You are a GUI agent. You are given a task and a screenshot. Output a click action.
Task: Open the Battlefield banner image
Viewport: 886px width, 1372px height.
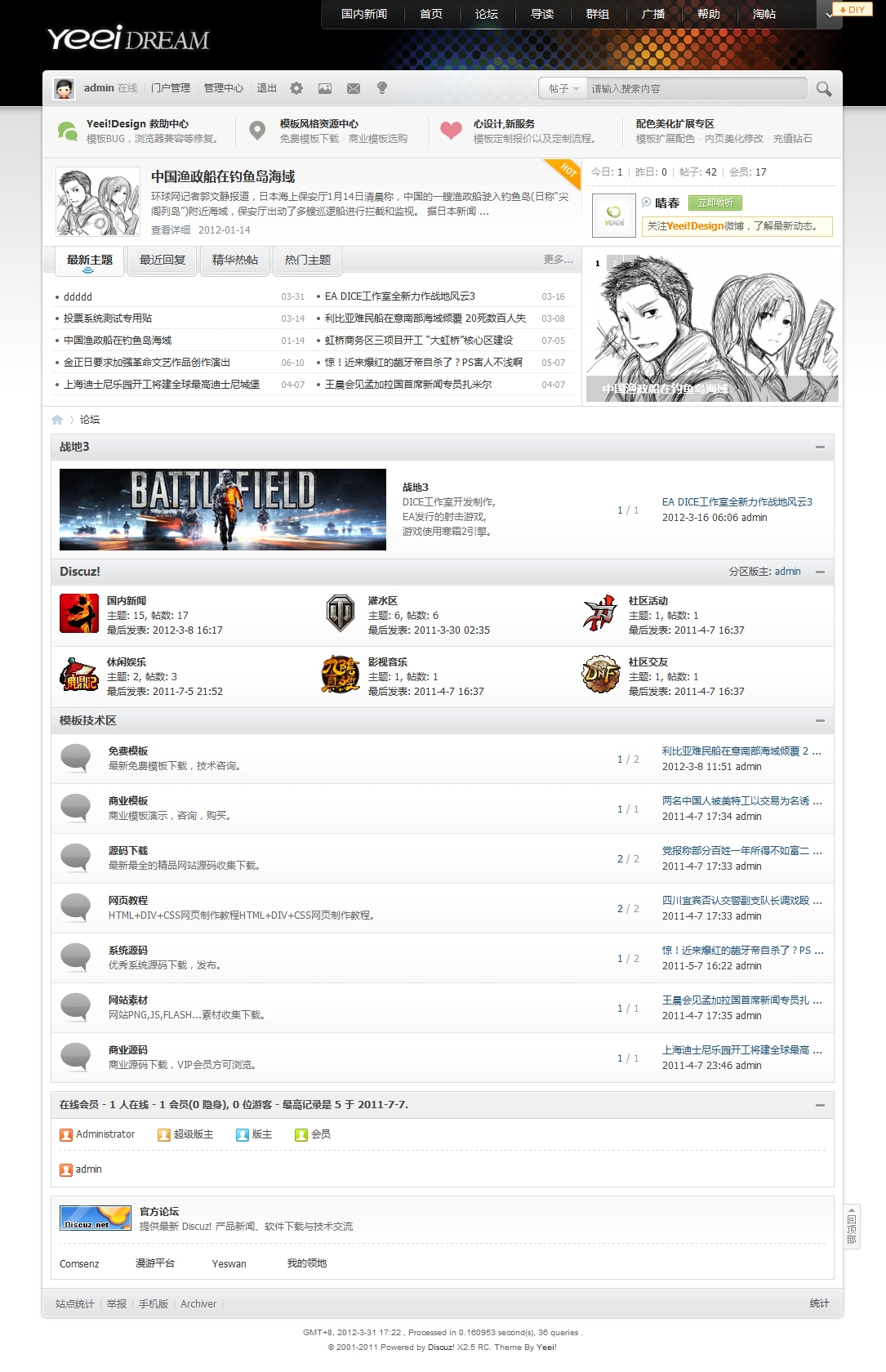coord(223,510)
